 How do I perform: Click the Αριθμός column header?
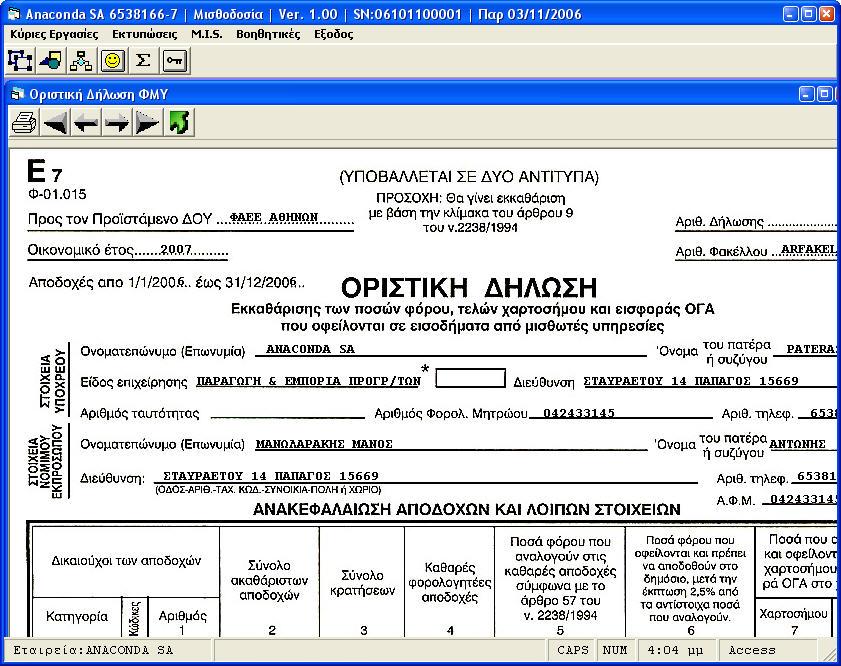[x=183, y=616]
